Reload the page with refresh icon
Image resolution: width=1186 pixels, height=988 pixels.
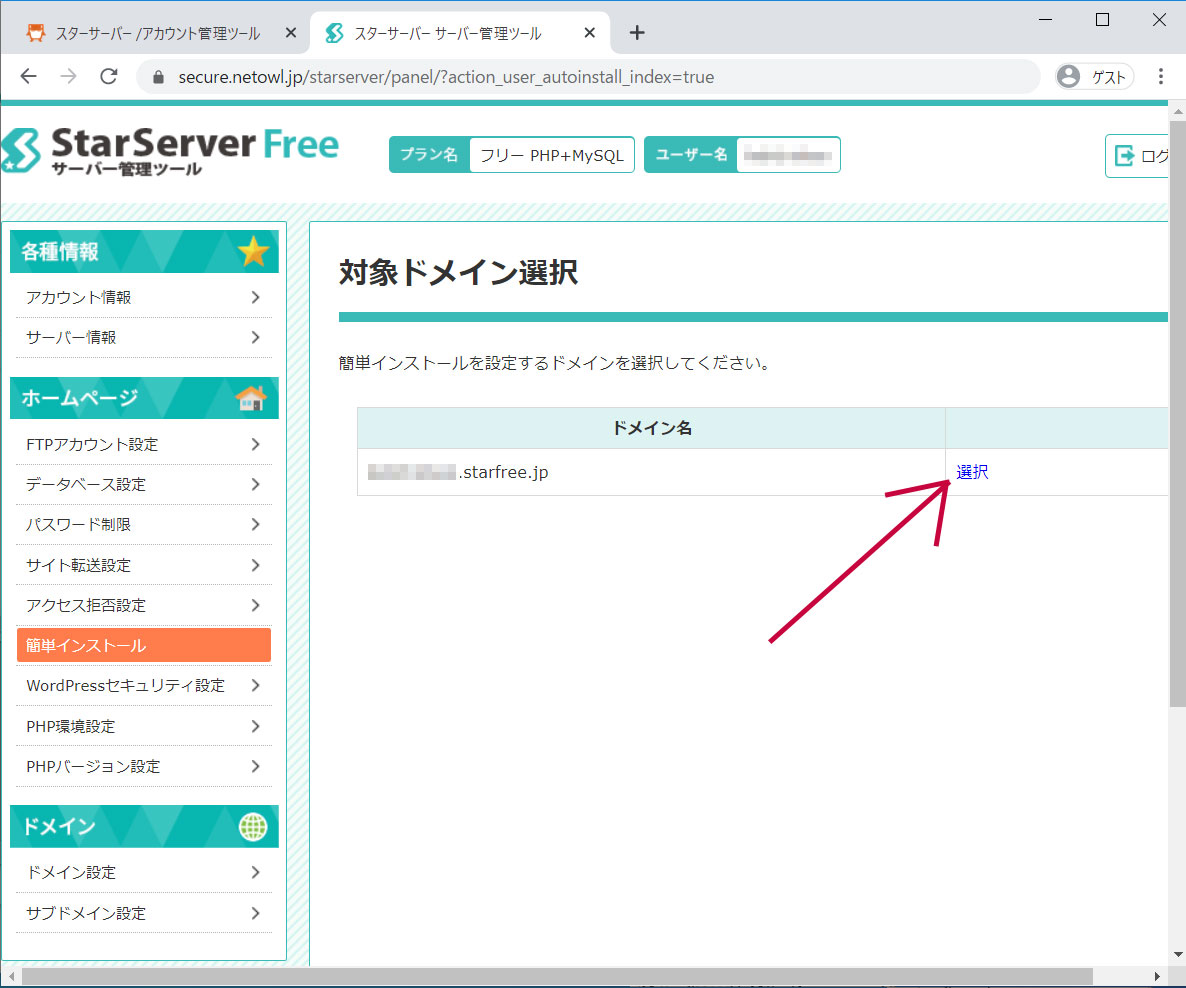(x=109, y=76)
